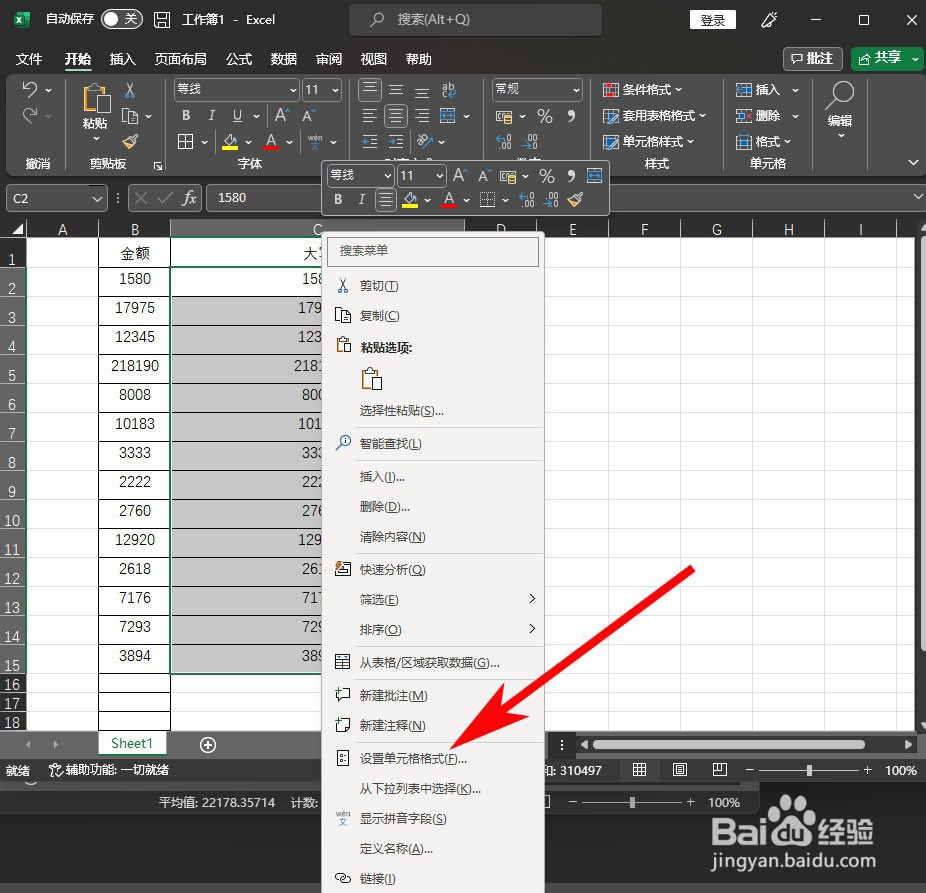Toggle the AutoSave switch
This screenshot has height=893, width=926.
pos(122,19)
